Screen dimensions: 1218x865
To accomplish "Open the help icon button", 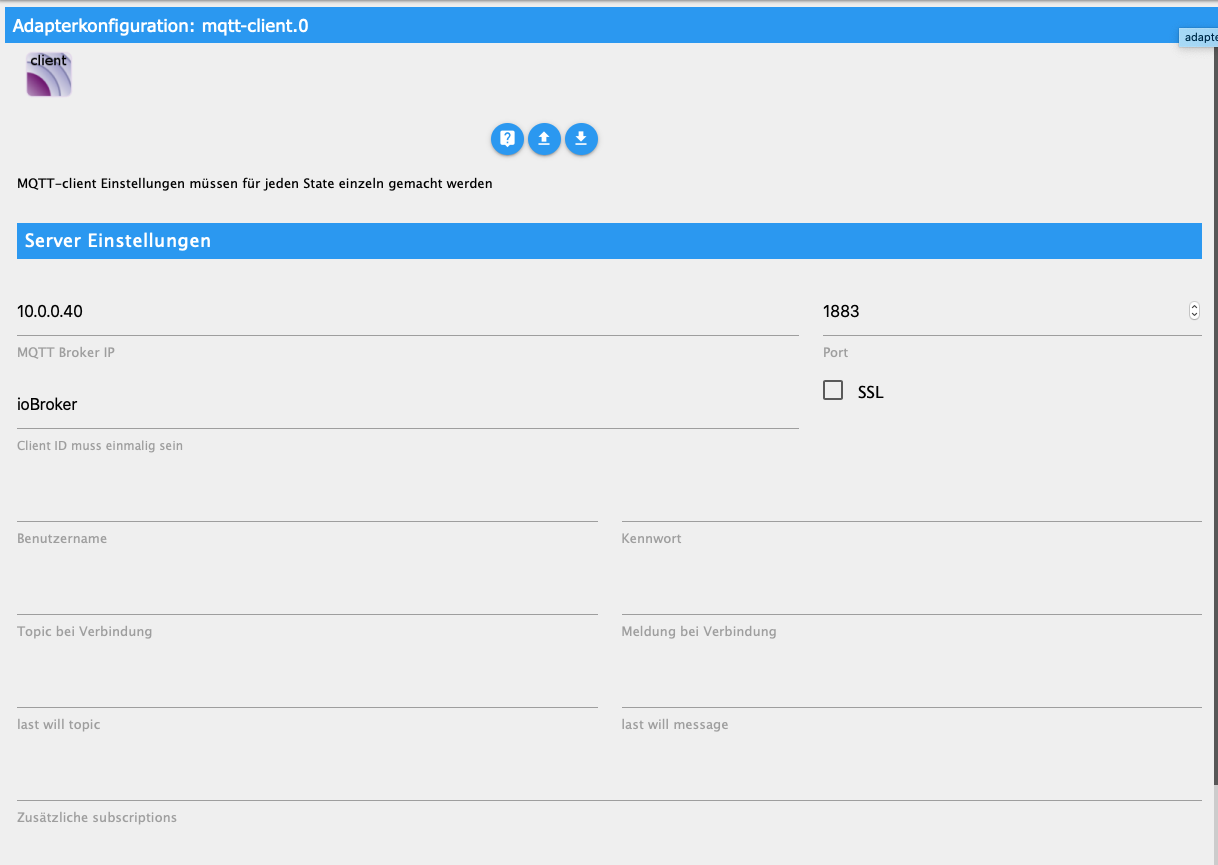I will [507, 139].
